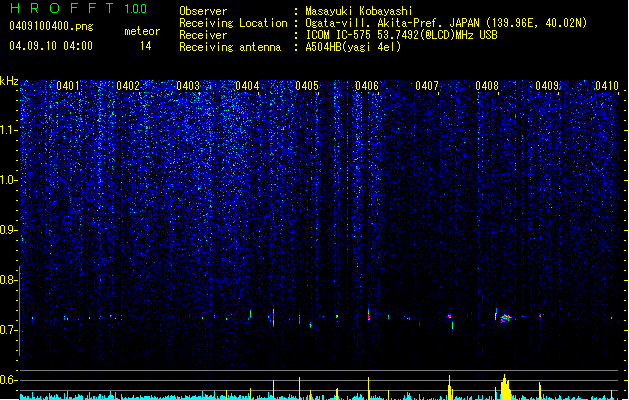Click the meteor count label

click(x=142, y=31)
